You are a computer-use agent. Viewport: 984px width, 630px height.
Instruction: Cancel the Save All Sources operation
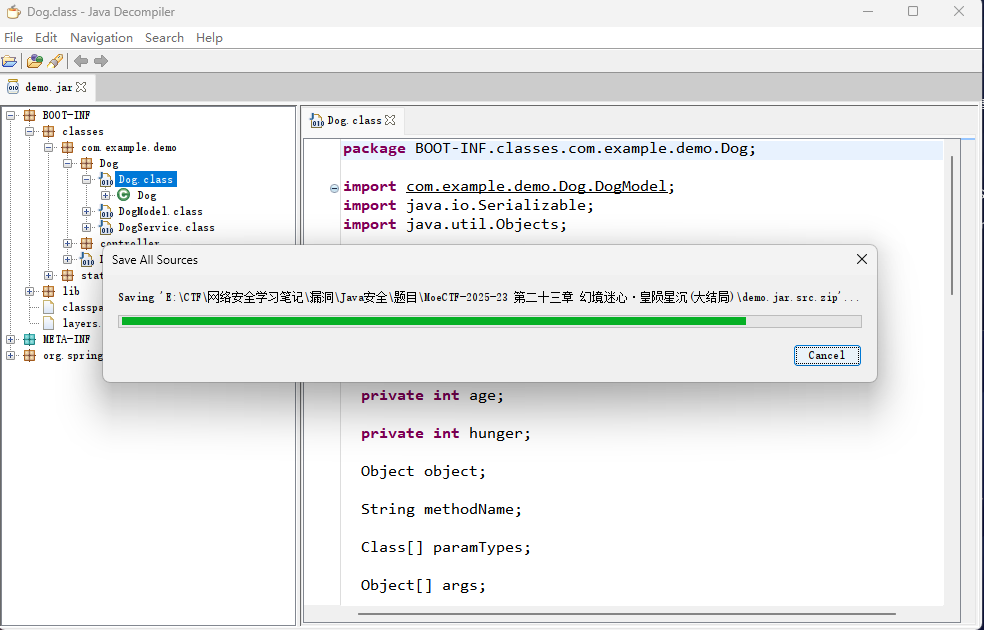(826, 355)
